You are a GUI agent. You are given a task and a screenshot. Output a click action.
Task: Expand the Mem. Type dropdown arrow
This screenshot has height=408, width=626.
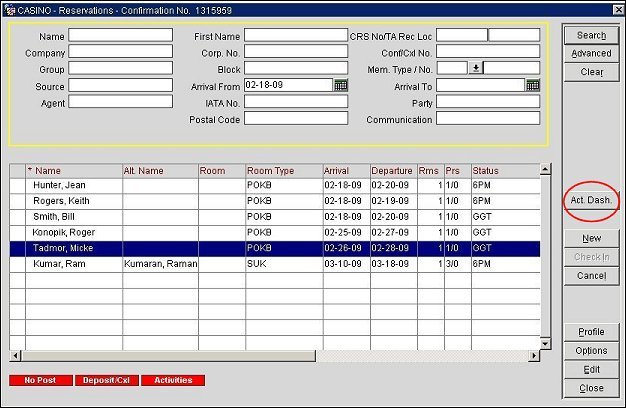(476, 69)
